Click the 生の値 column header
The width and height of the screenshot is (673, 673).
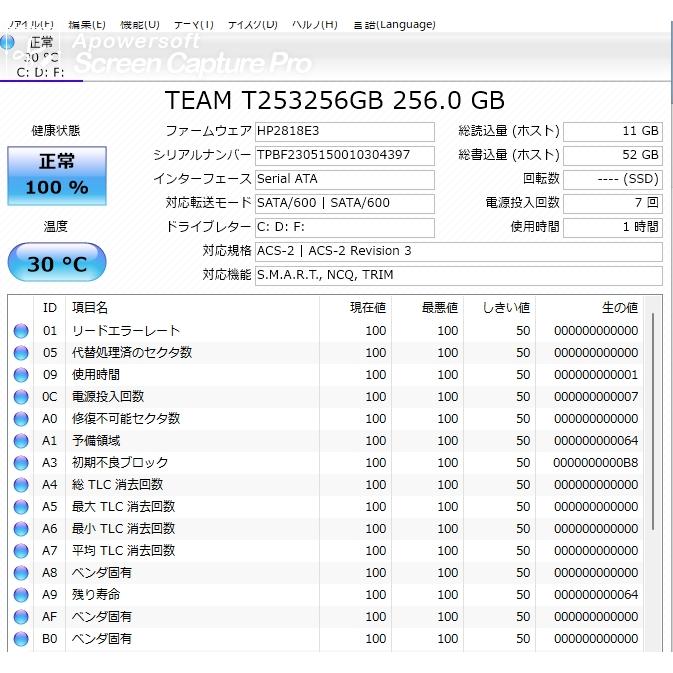[x=589, y=308]
